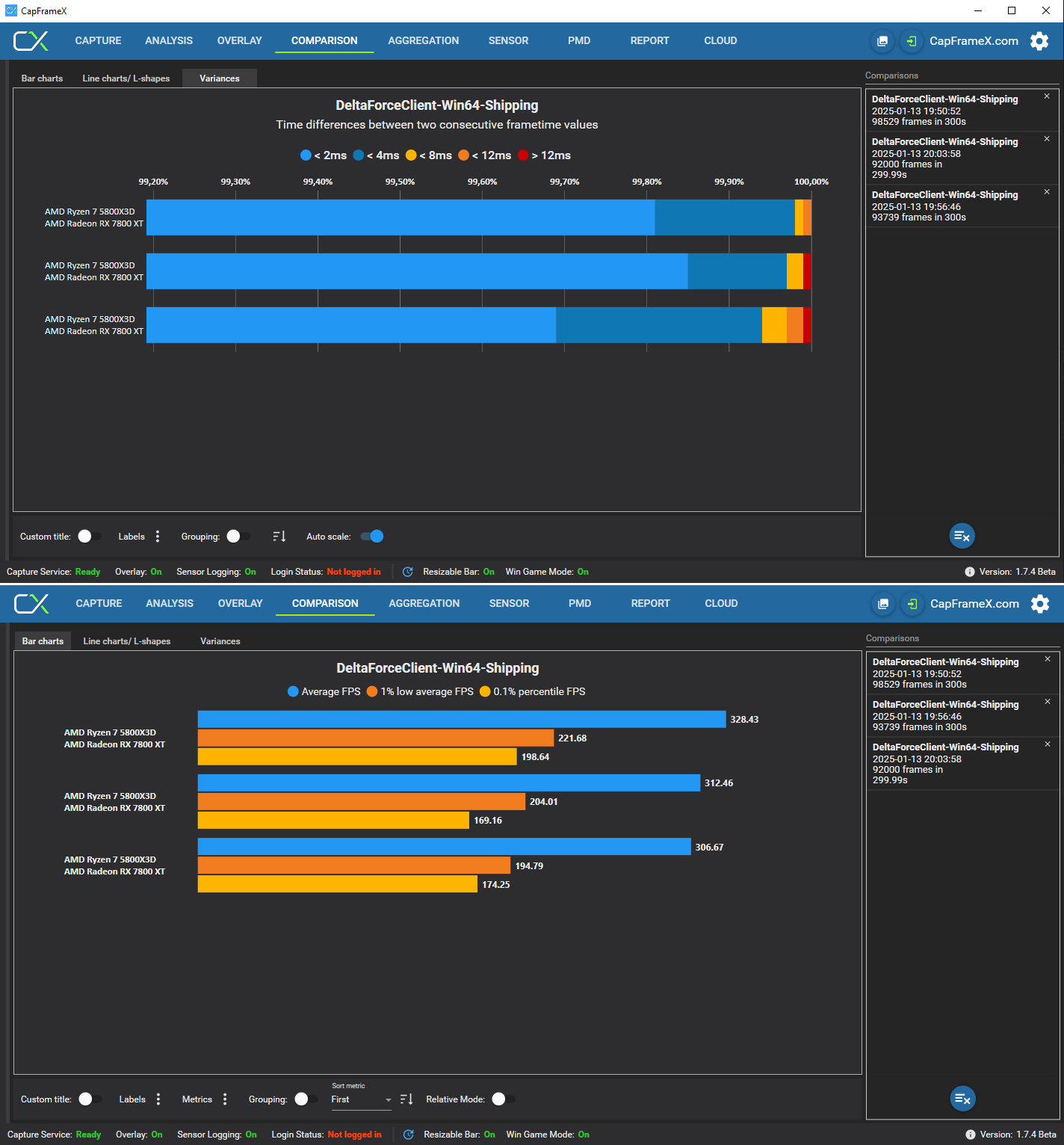Open the screenshot icon in top window header
This screenshot has height=1145, width=1064.
point(882,41)
